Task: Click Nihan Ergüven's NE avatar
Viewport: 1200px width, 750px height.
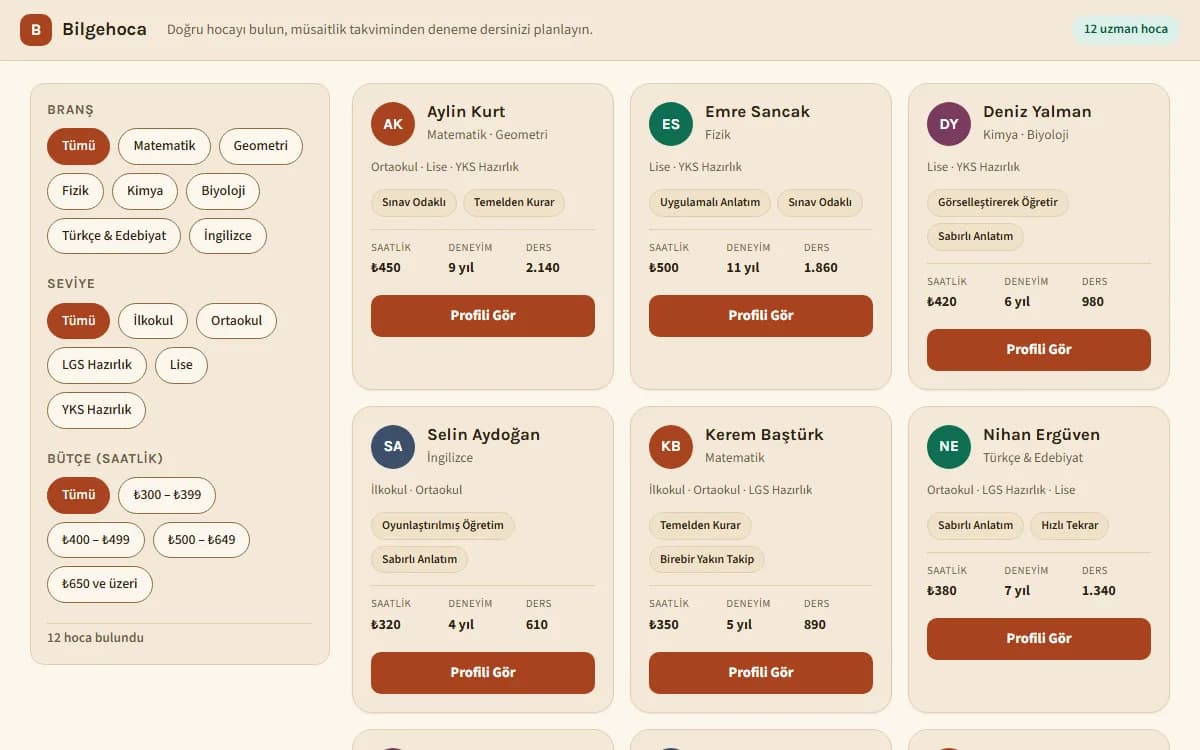Action: tap(949, 447)
